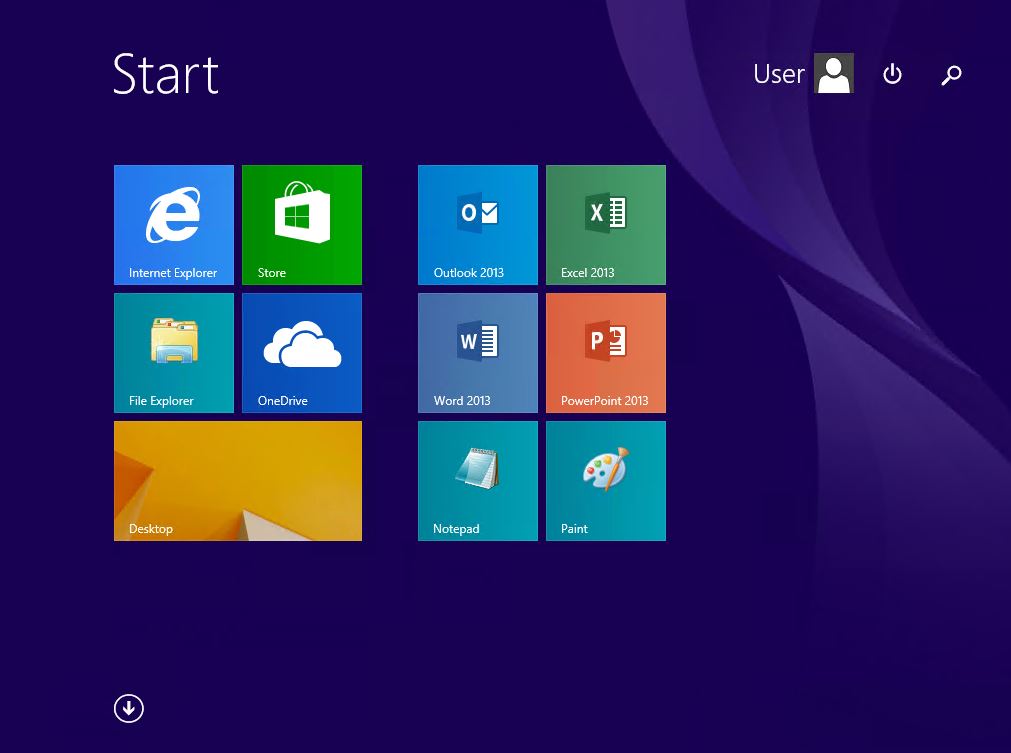The width and height of the screenshot is (1011, 753).
Task: Launch the Windows Store tile
Action: [x=301, y=224]
